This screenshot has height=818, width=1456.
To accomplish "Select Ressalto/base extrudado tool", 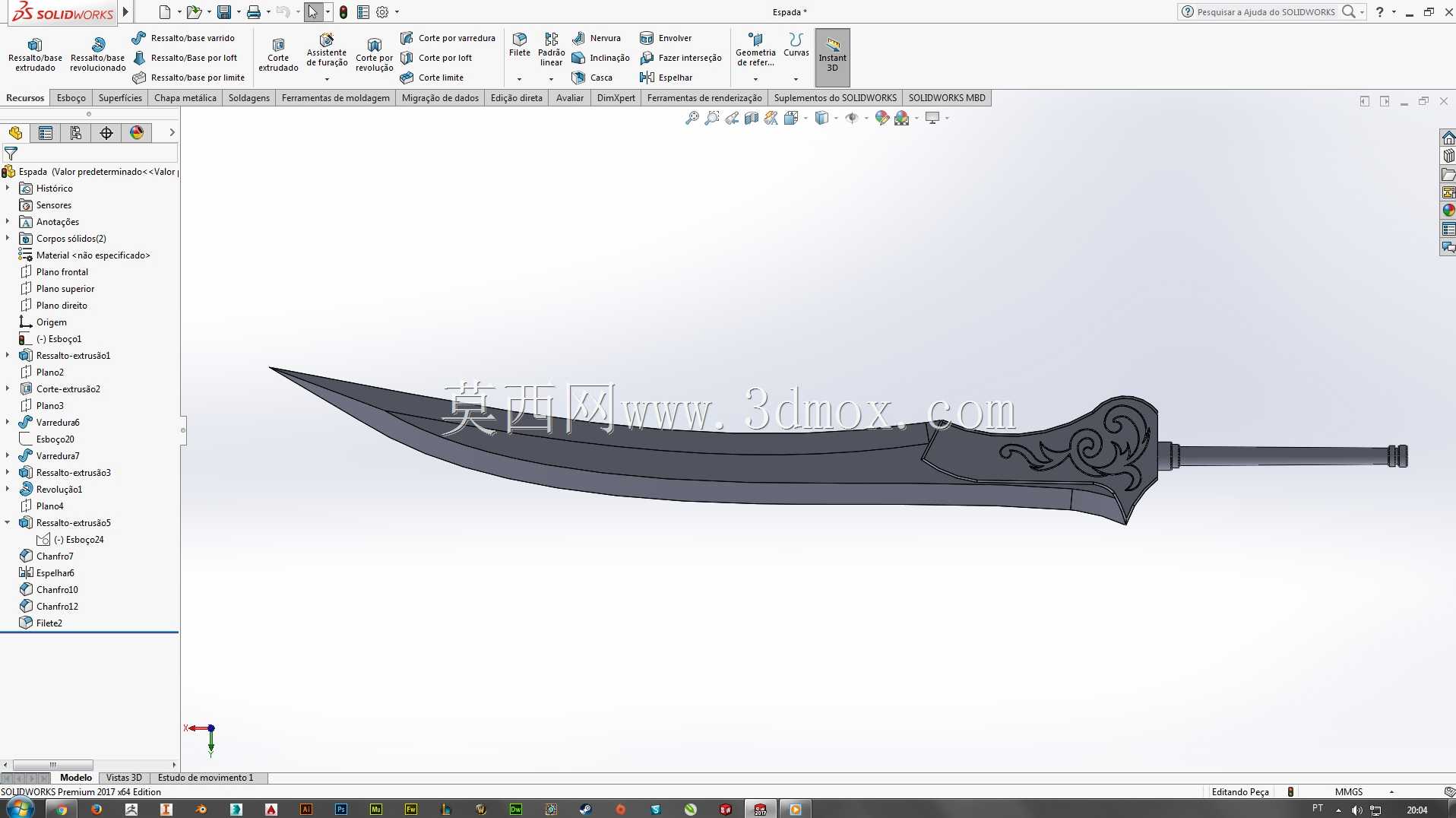I will tap(35, 54).
